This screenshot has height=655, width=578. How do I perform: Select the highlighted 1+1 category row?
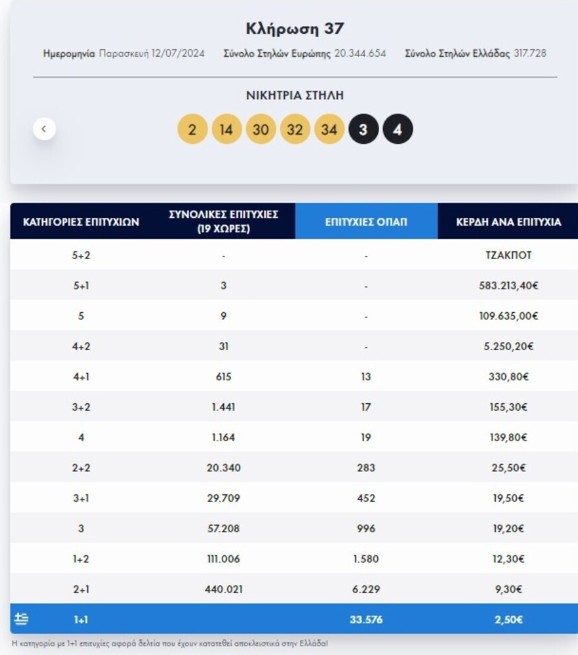pos(294,619)
